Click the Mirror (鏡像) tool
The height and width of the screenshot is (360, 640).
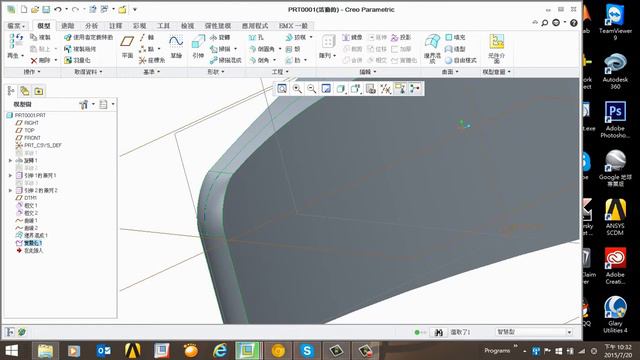click(x=352, y=37)
